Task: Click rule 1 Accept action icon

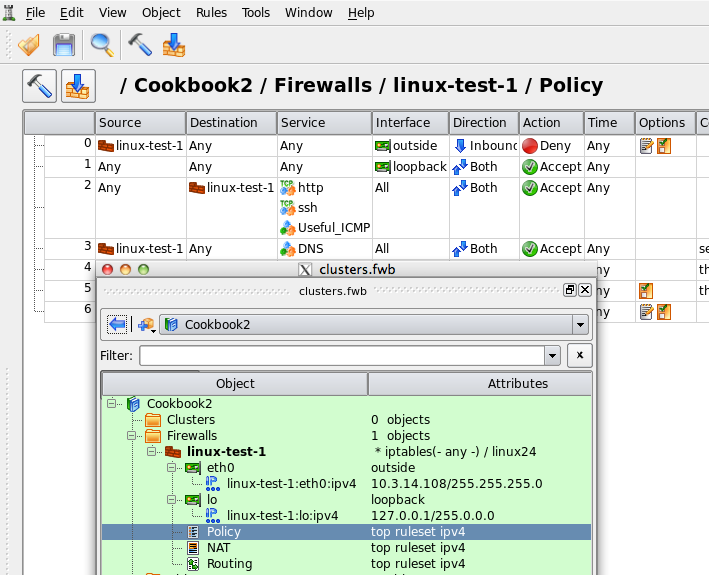Action: [529, 167]
